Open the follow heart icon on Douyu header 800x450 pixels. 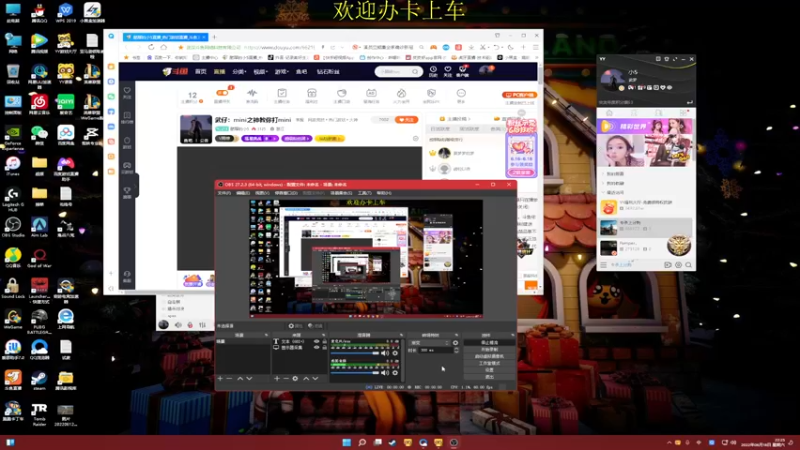pyautogui.click(x=447, y=71)
